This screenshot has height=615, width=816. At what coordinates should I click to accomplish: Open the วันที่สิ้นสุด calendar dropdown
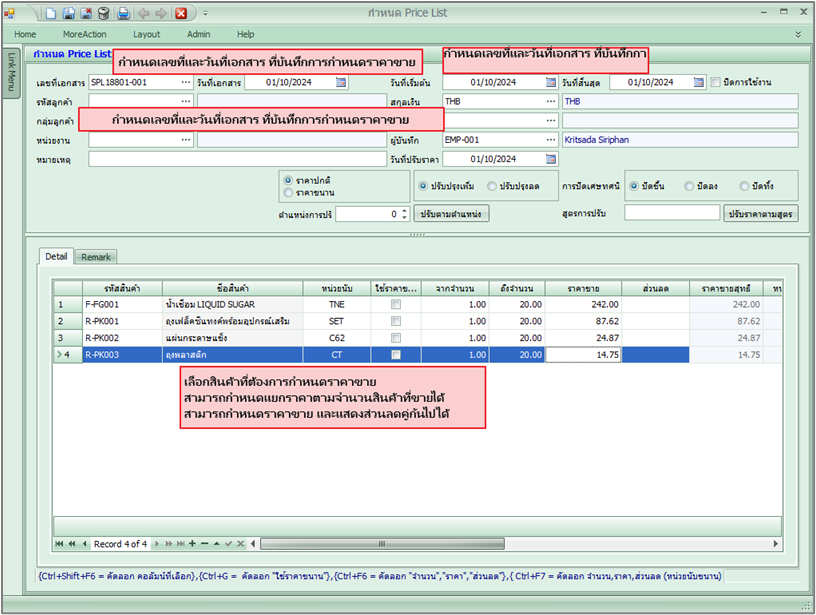click(697, 82)
